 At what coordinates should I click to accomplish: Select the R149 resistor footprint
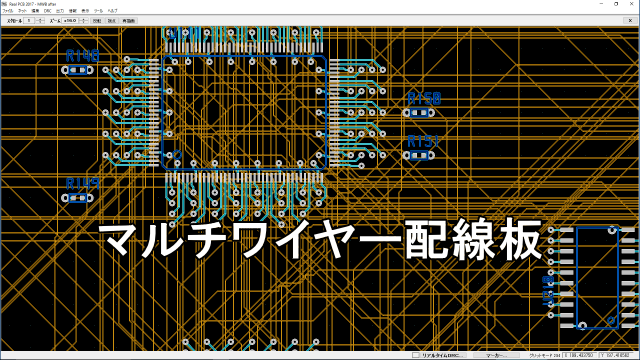pos(77,198)
